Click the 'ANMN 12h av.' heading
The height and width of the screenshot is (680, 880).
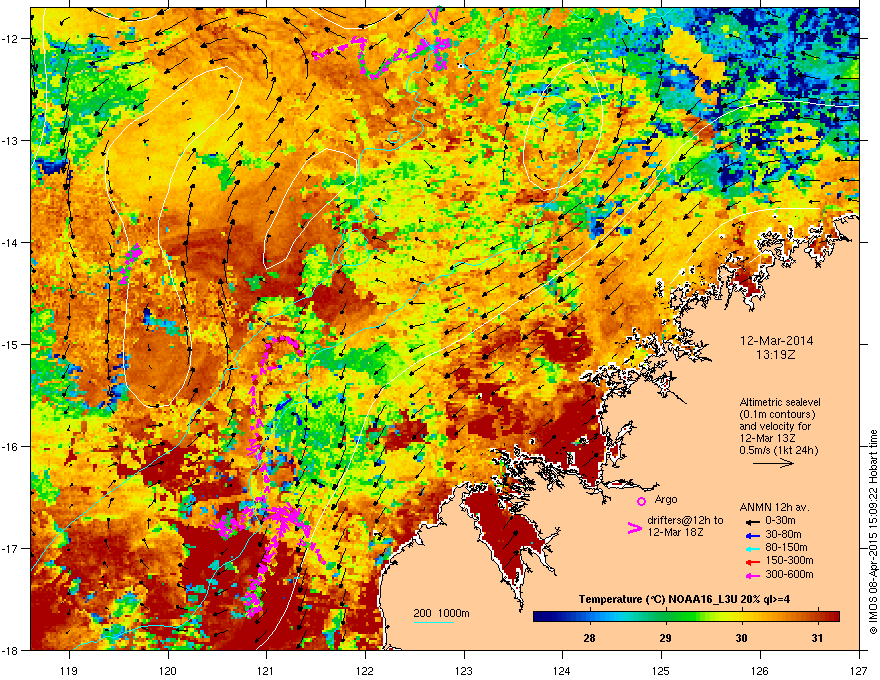point(774,507)
